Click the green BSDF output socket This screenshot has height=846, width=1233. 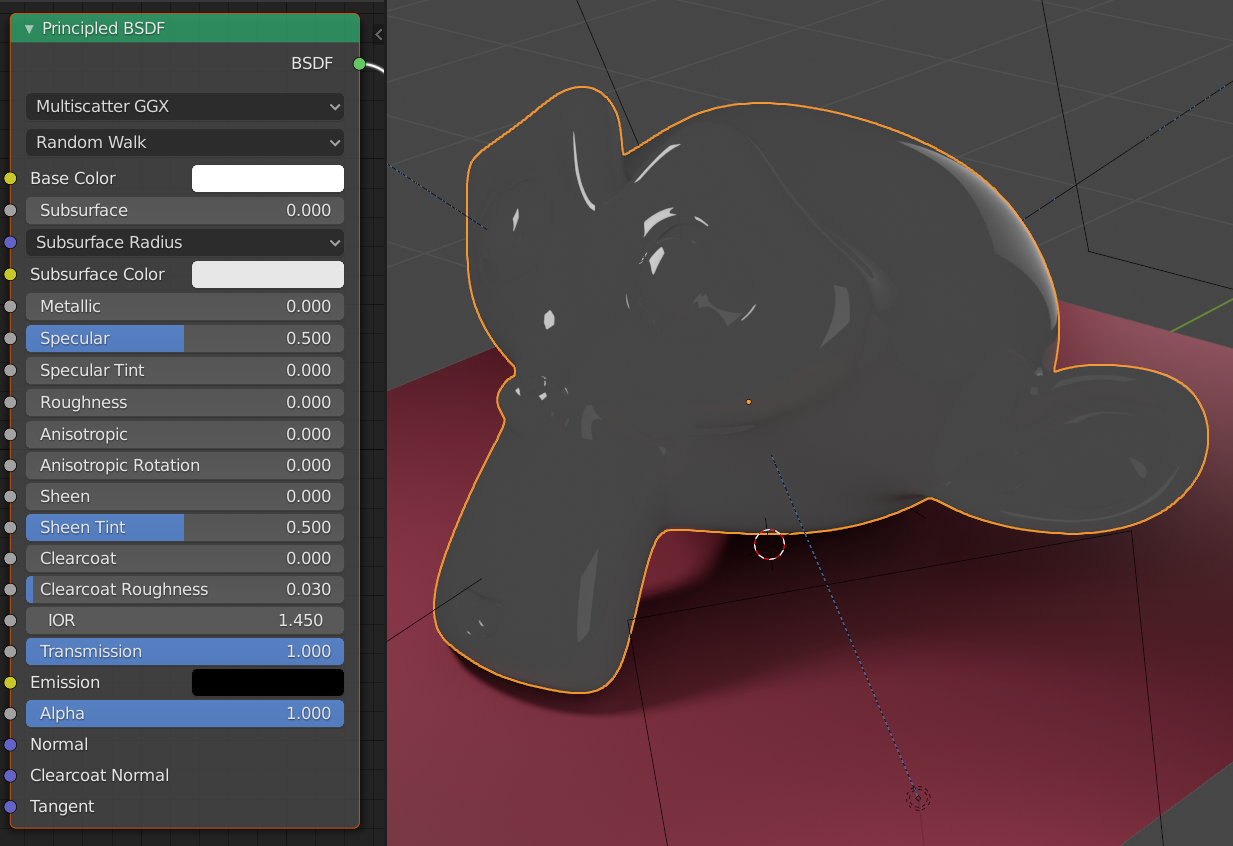tap(359, 63)
